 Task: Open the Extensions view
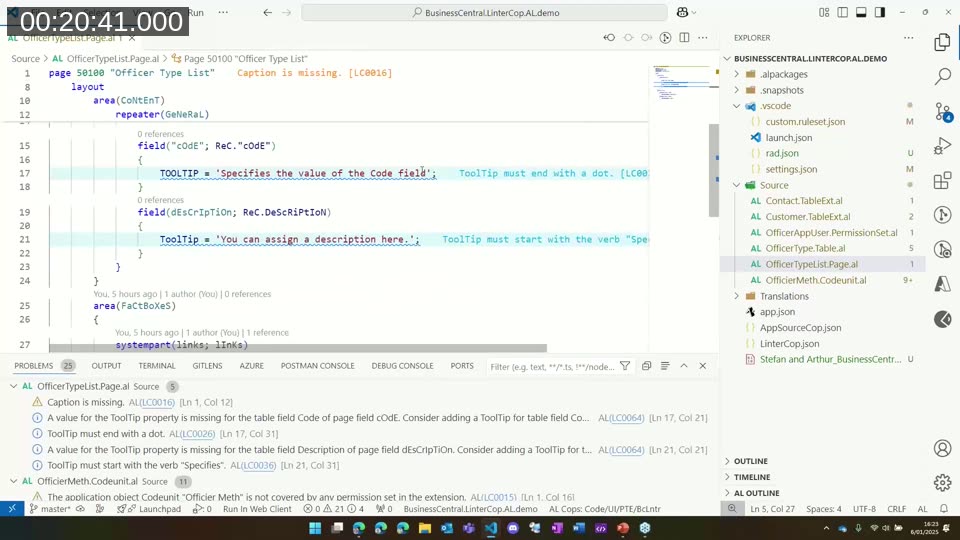[x=942, y=181]
